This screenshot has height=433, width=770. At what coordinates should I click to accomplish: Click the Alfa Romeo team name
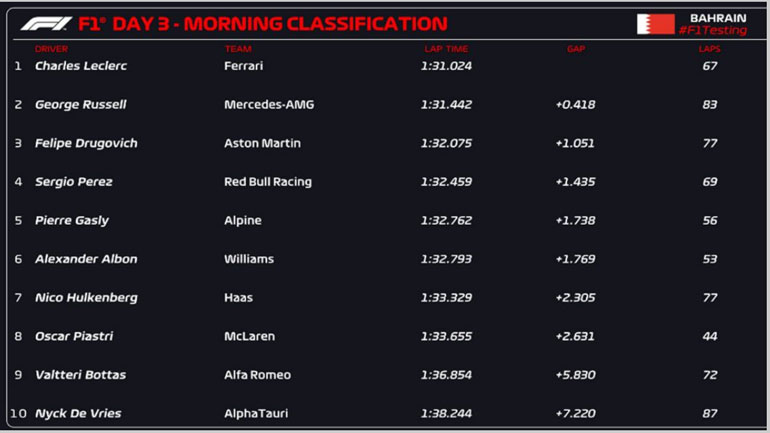coord(257,375)
